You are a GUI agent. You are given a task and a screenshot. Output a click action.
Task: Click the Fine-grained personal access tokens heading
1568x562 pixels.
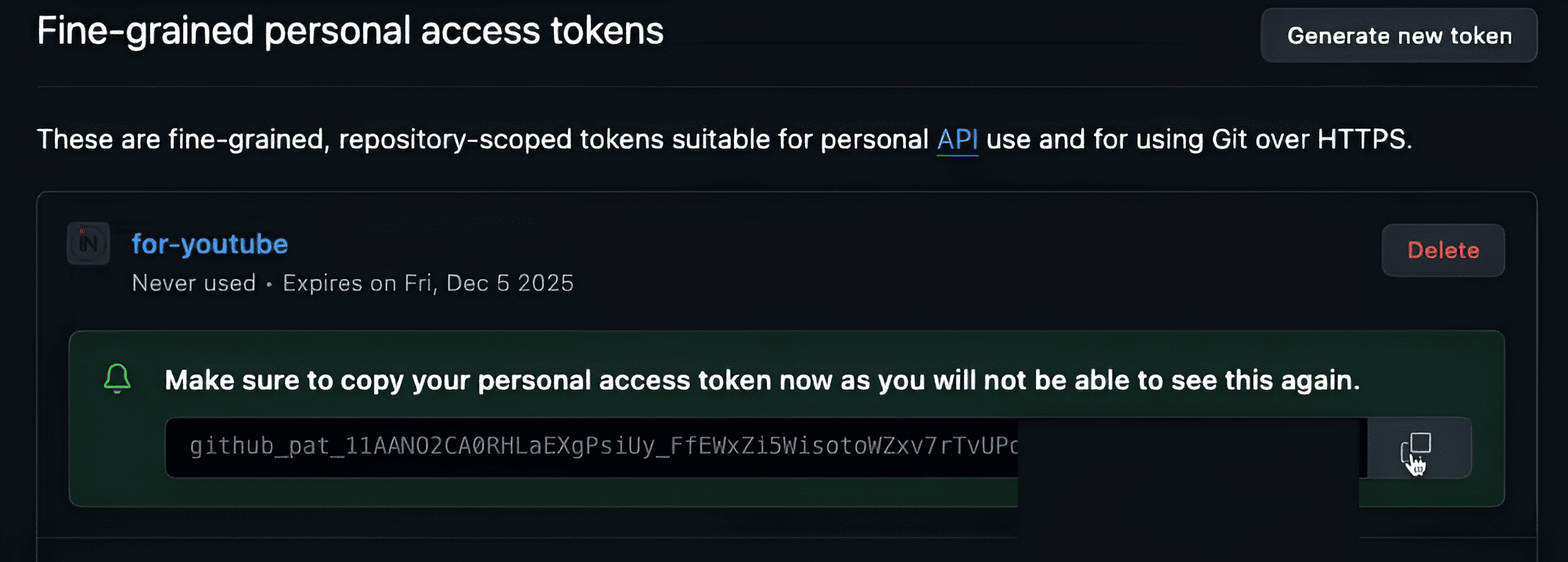(x=350, y=31)
